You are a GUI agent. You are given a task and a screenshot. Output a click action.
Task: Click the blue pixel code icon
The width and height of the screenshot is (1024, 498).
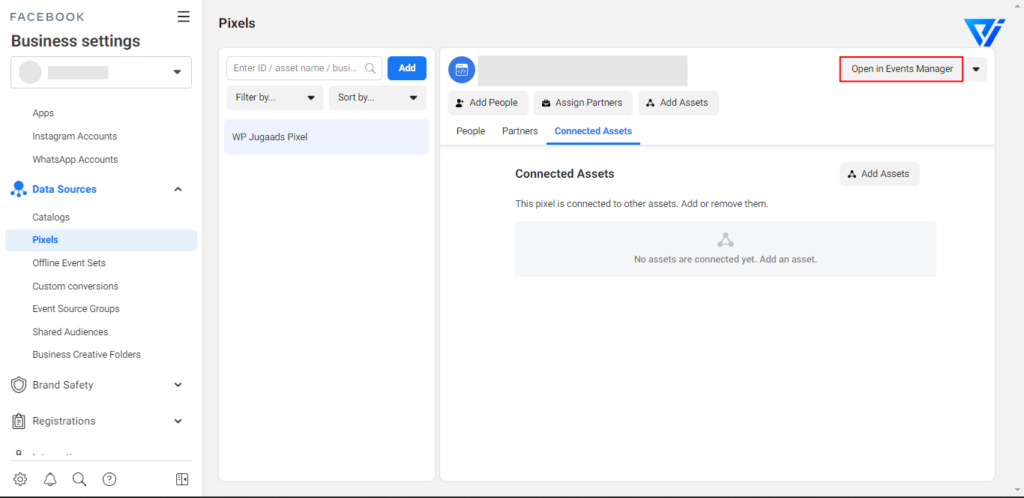[462, 70]
